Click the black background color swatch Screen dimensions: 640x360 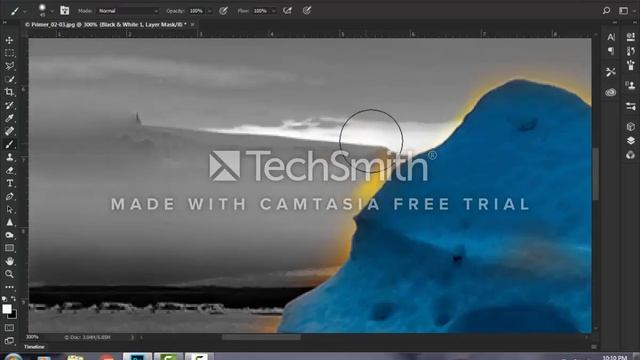tap(13, 315)
